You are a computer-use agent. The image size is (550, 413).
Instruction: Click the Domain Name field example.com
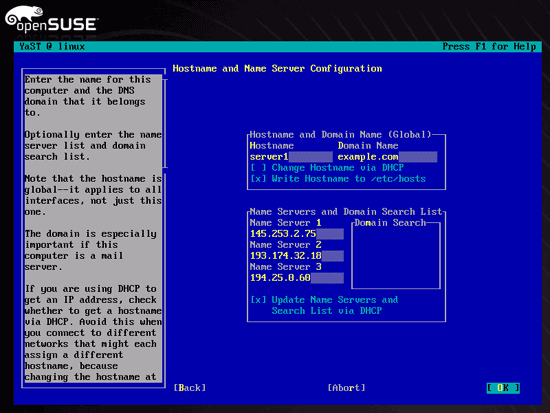point(387,157)
